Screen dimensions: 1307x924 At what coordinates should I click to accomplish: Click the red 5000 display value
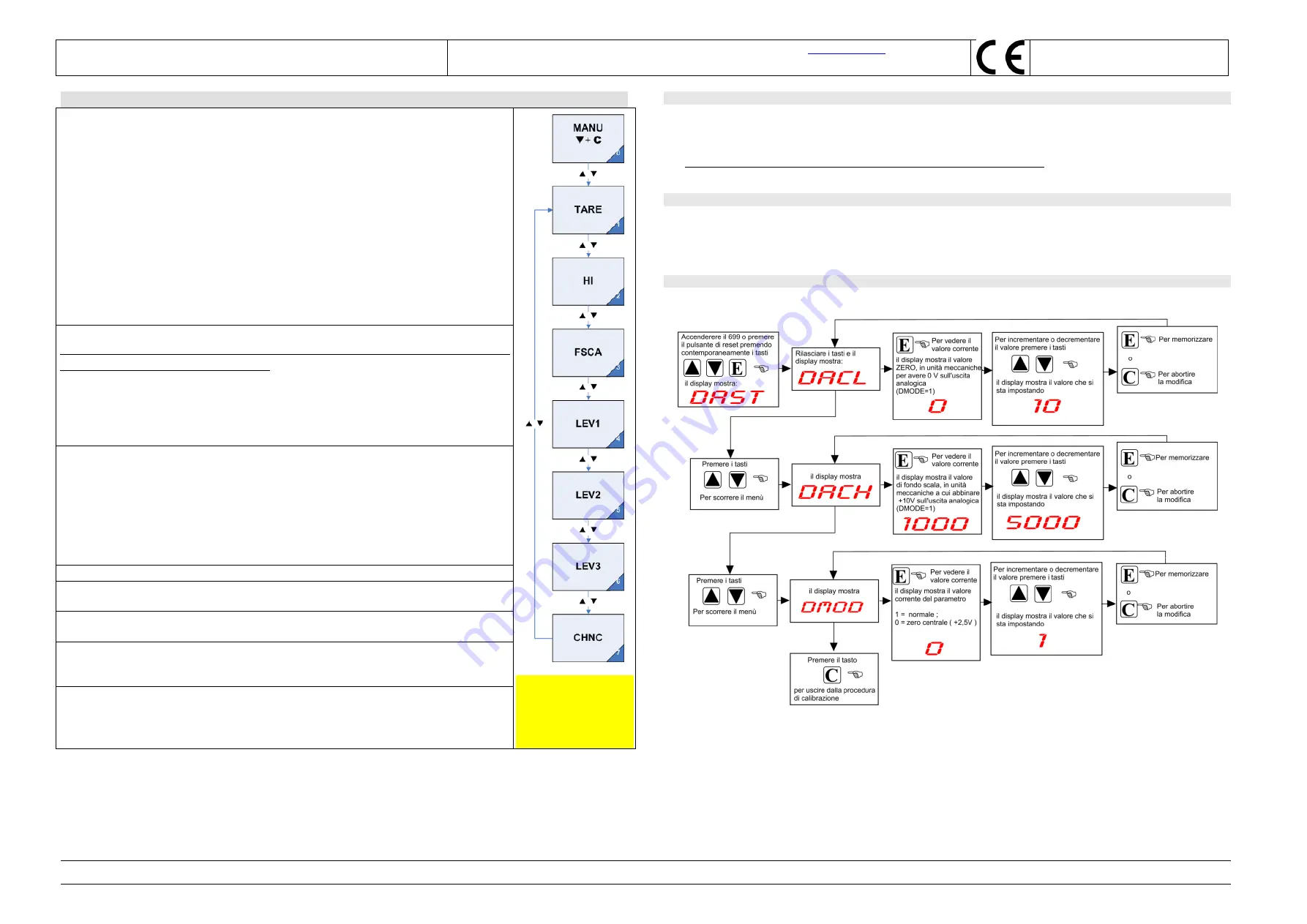[x=1044, y=522]
